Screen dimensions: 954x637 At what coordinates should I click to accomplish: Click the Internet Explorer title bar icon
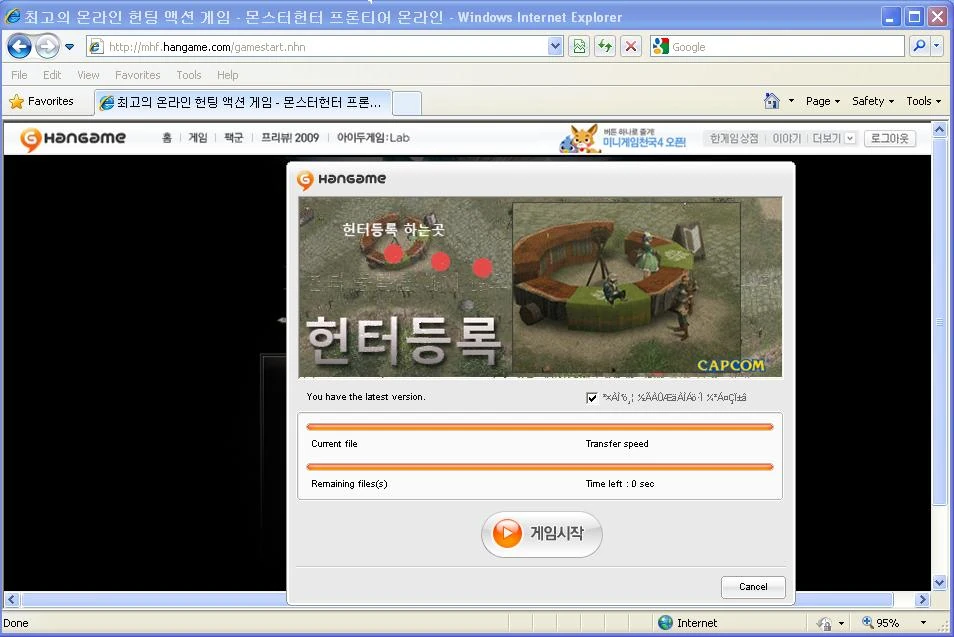point(12,16)
